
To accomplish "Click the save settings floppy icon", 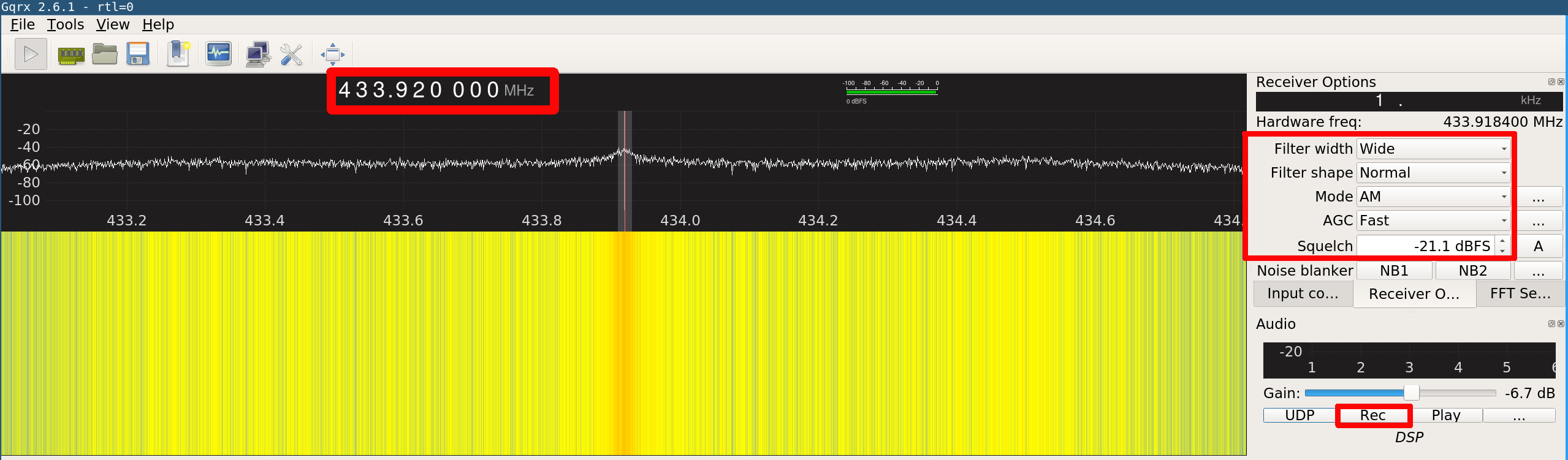I will [139, 55].
